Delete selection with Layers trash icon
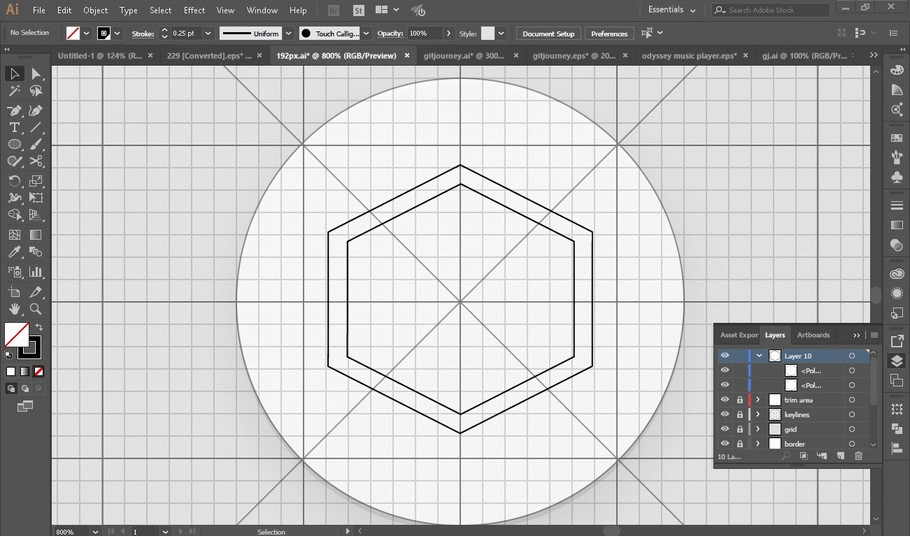The image size is (910, 537). pos(858,456)
